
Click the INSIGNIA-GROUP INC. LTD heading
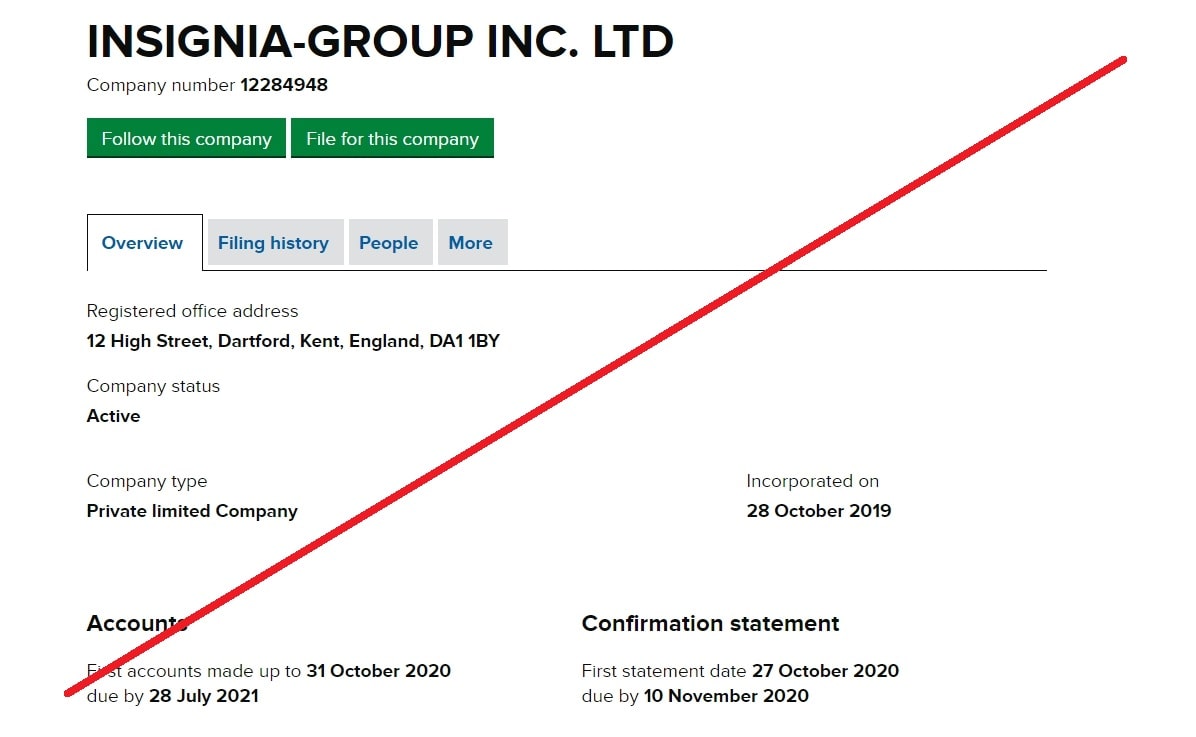pos(380,42)
